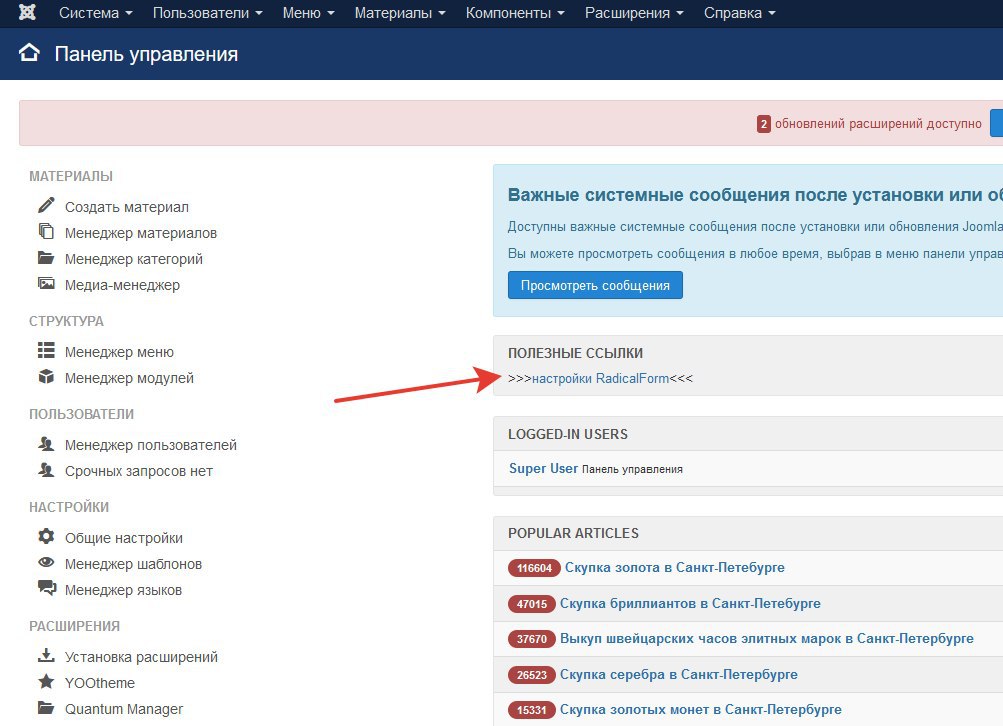Open article Скупка бриллиантов в Санкт-Петебурге
The image size is (1003, 726).
tap(690, 603)
